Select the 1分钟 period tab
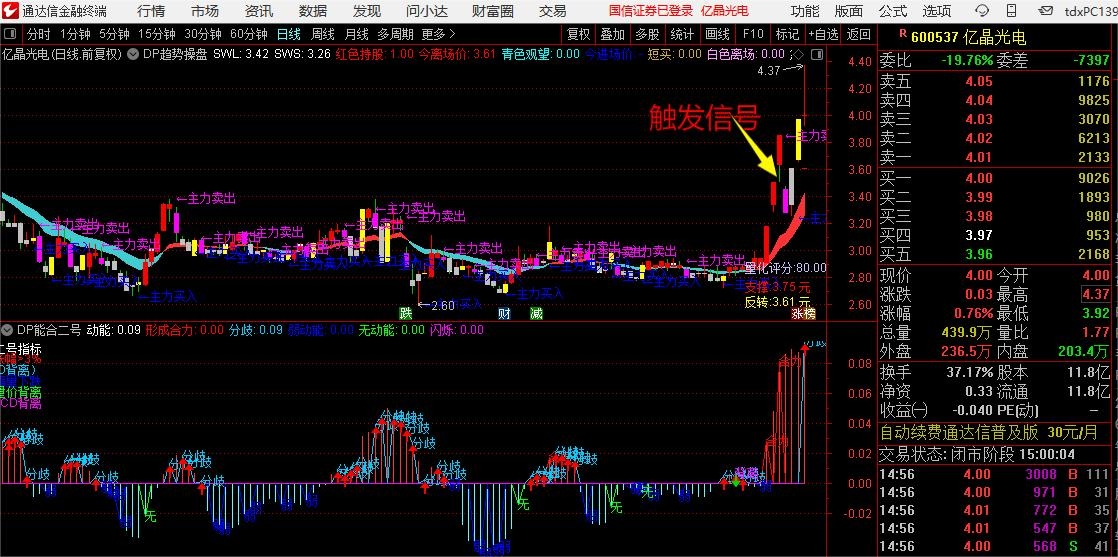Image resolution: width=1118 pixels, height=557 pixels. coord(75,34)
